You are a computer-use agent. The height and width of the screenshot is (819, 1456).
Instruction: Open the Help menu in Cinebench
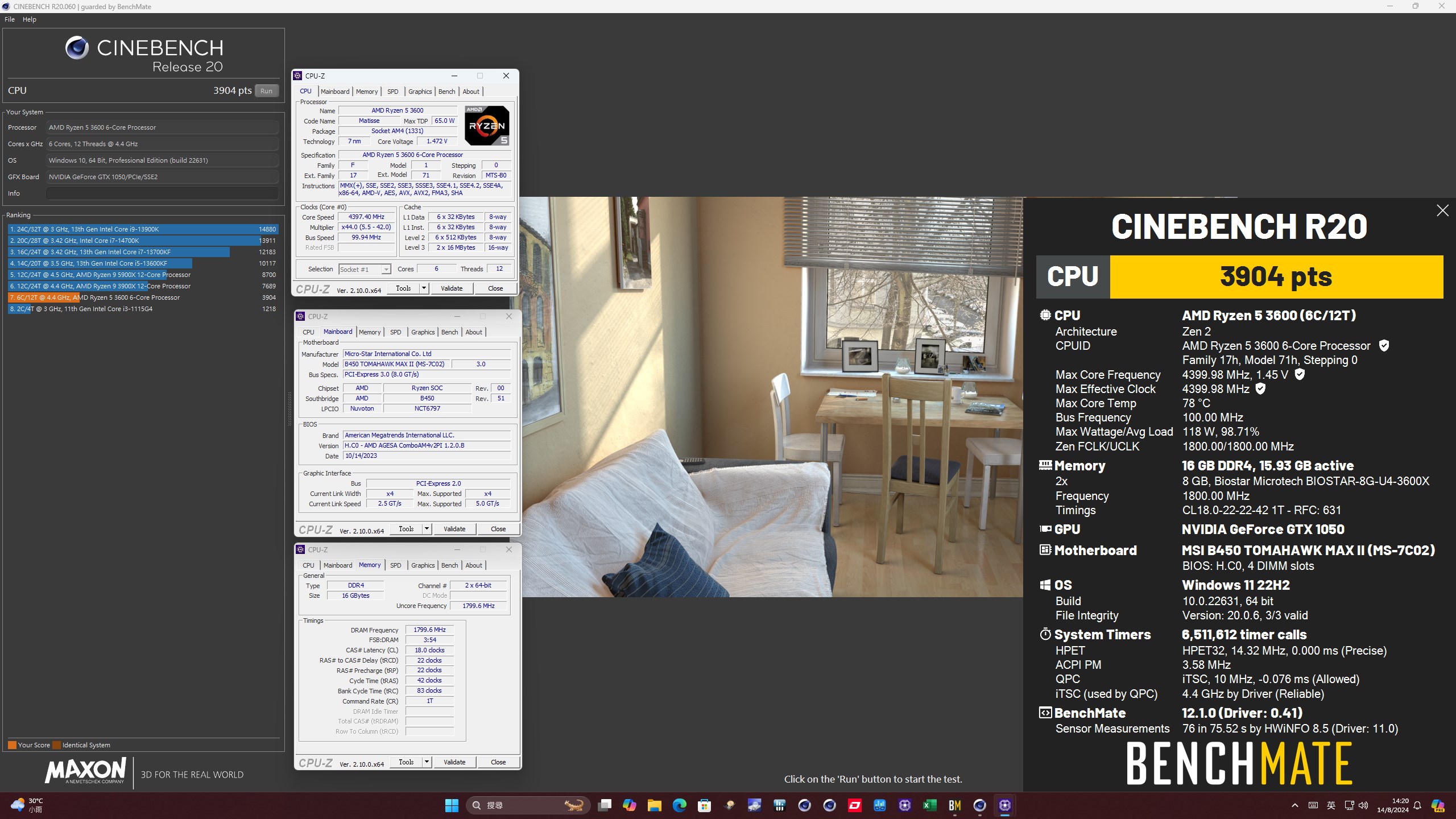tap(30, 19)
